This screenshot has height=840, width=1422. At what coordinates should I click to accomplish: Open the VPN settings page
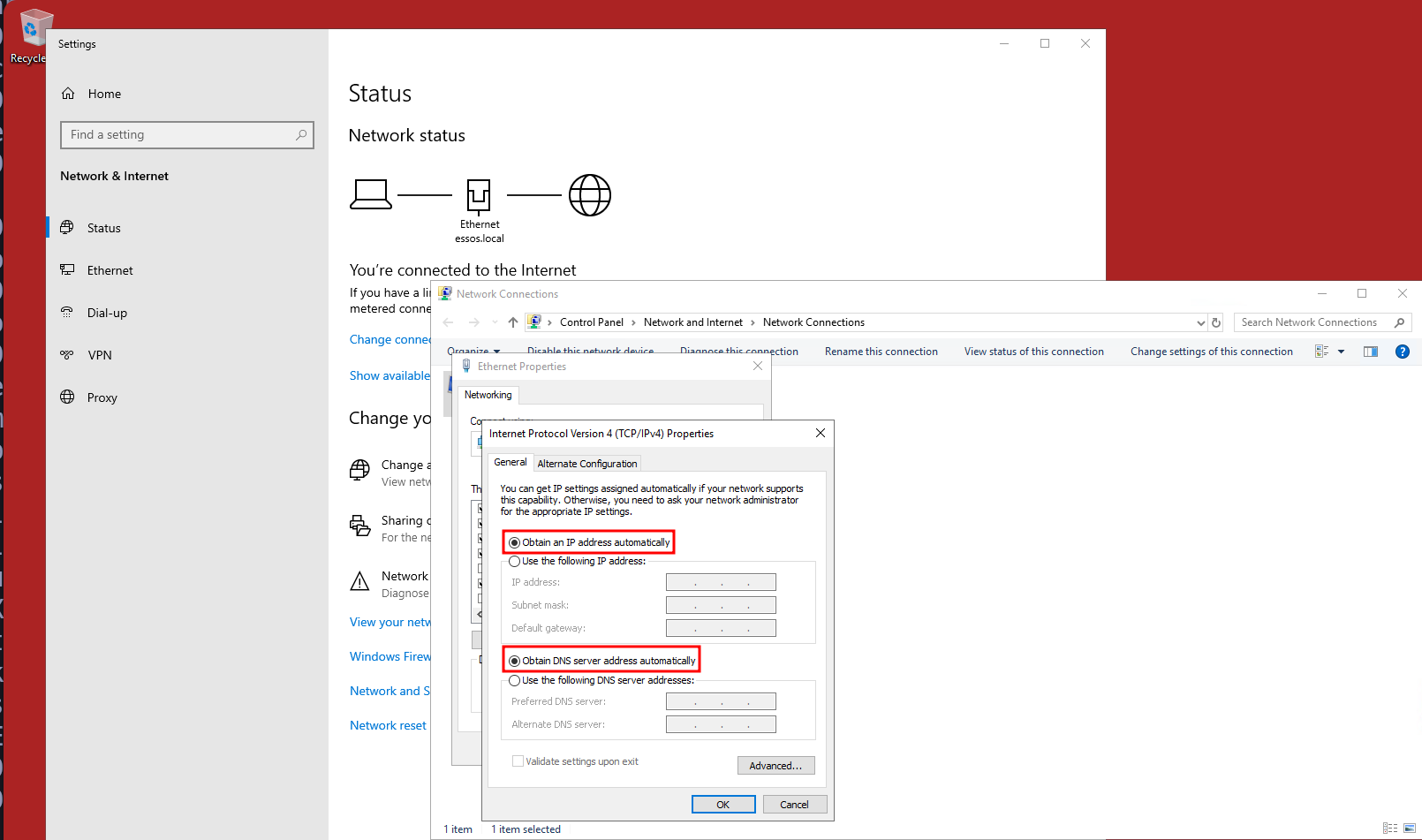(x=99, y=355)
